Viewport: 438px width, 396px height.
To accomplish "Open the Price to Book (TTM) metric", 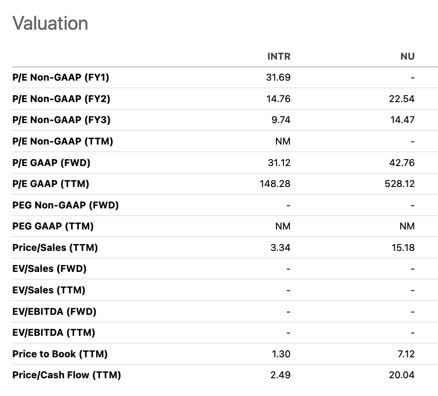I will coord(60,354).
